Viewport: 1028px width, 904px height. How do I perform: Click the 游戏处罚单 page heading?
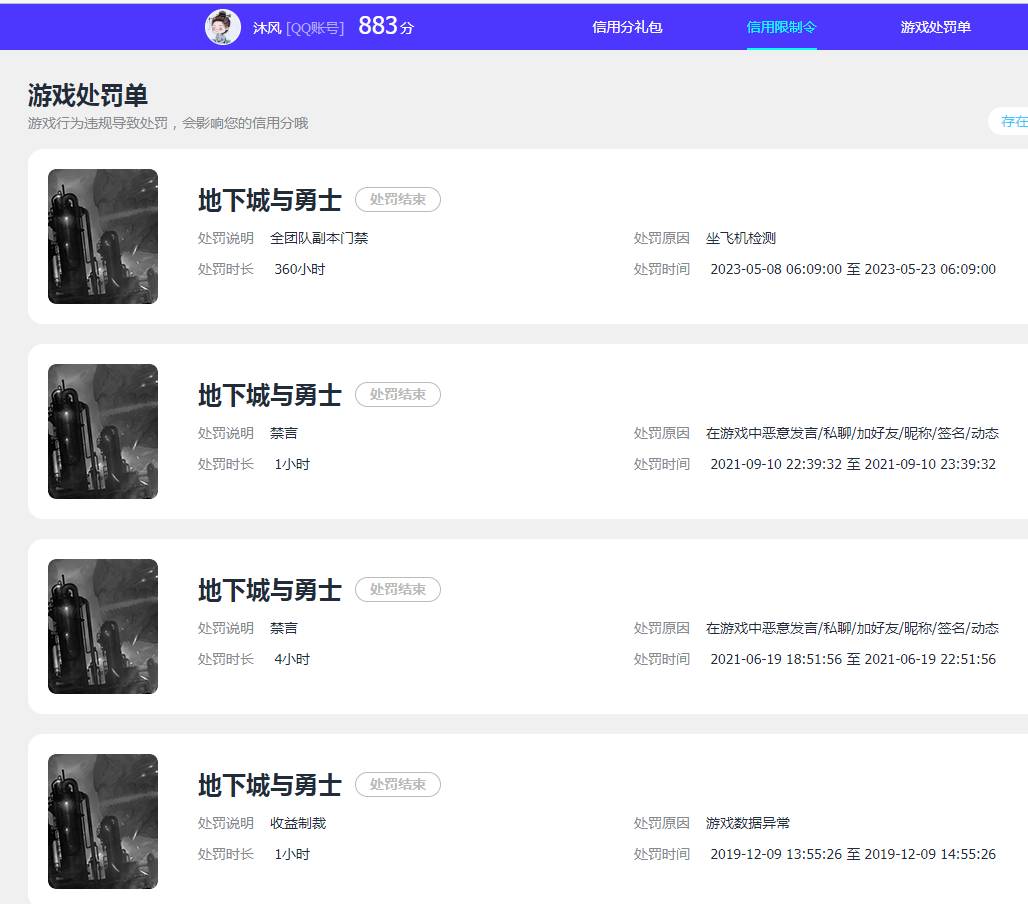click(88, 96)
